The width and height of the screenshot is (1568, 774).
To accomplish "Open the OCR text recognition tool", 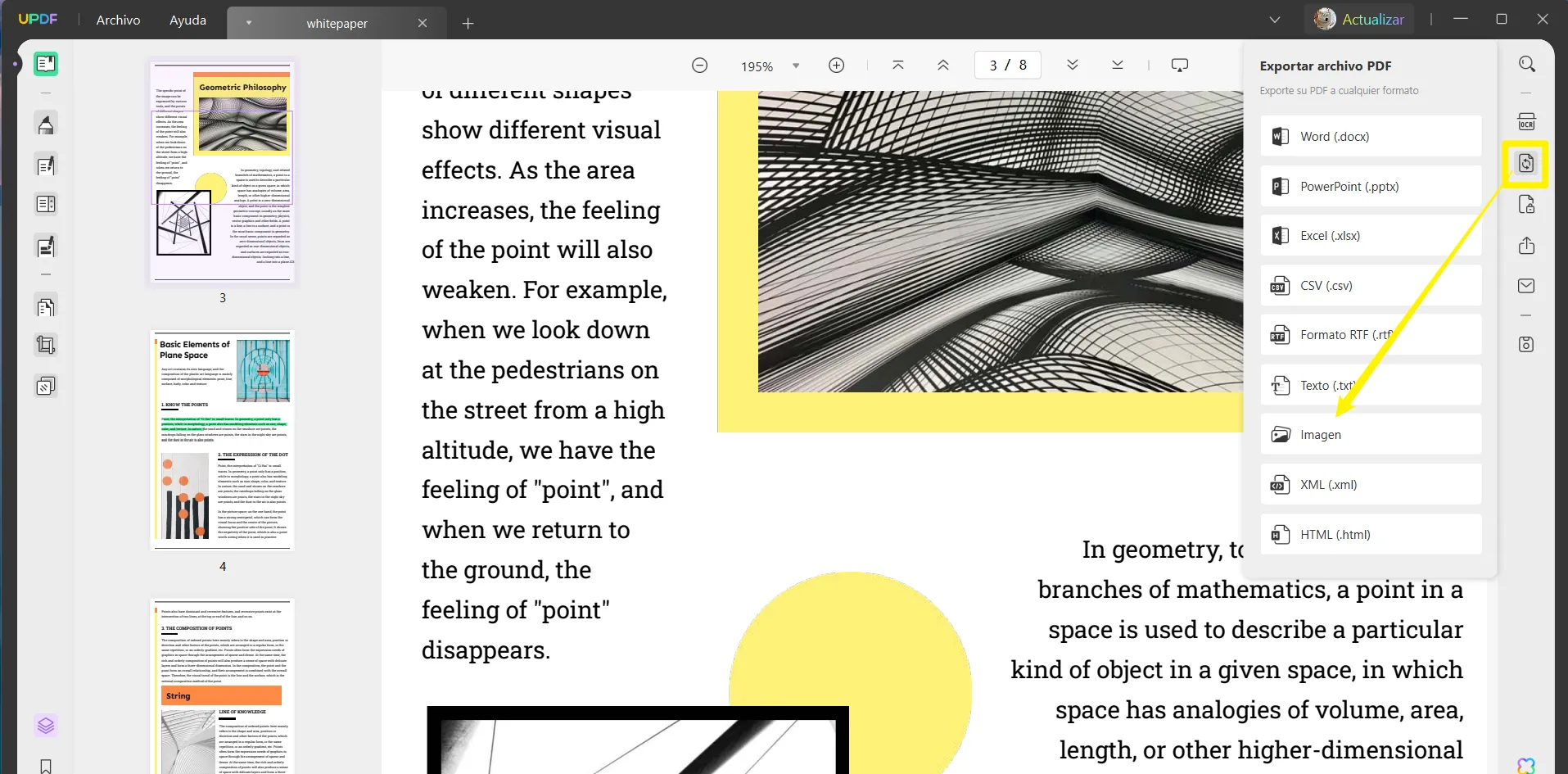I will [x=1526, y=122].
